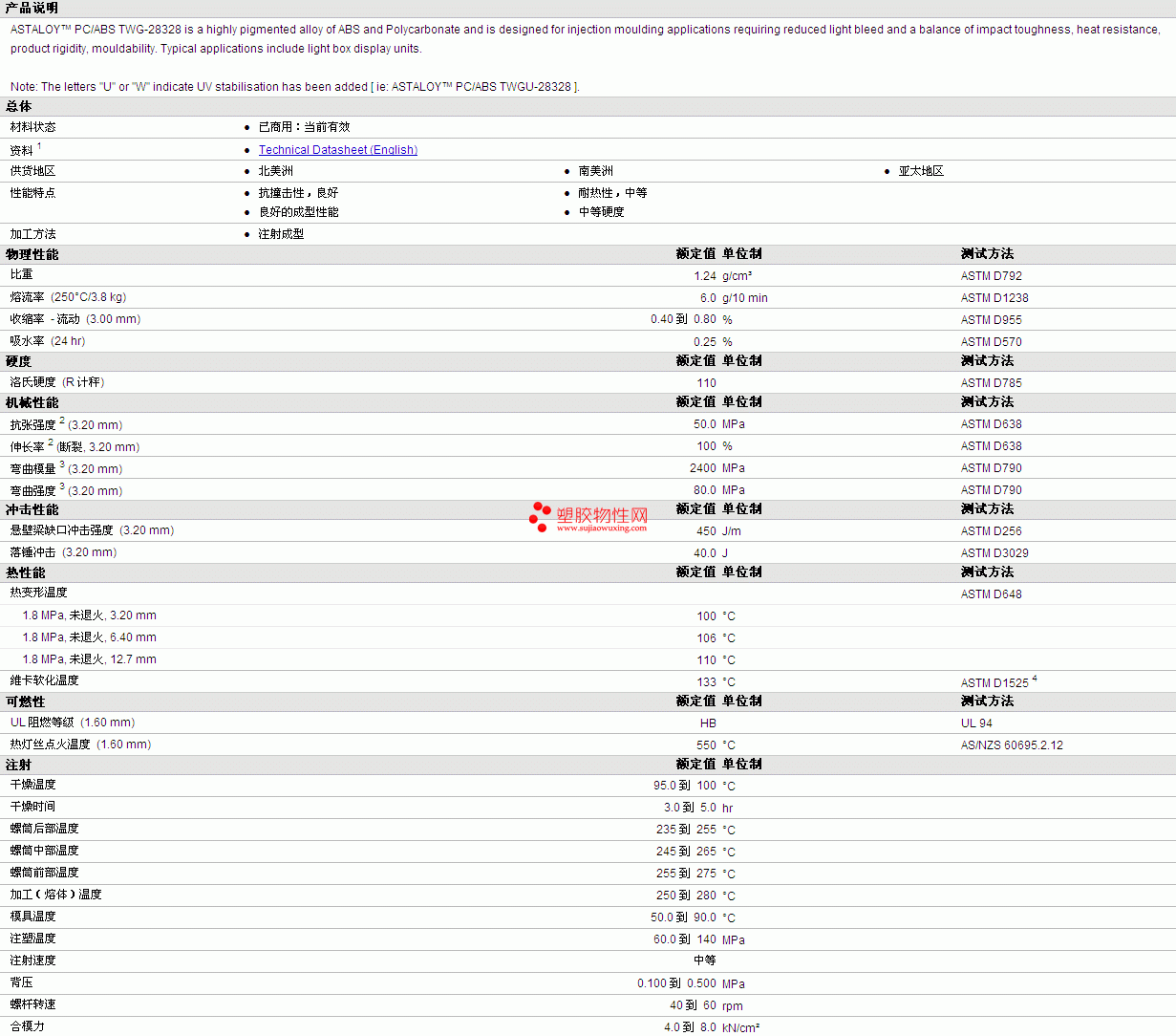Select the '已商用：当前有效' status text
Image resolution: width=1176 pixels, height=1036 pixels.
305,127
